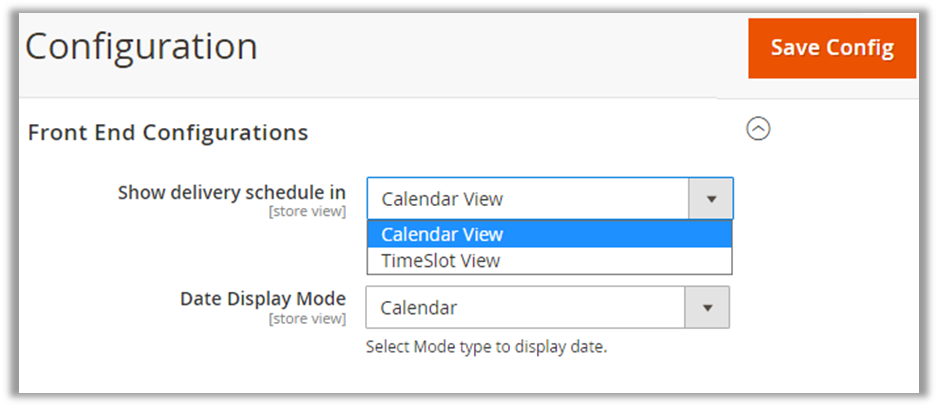Click store view scope under Show delivery schedule
The width and height of the screenshot is (939, 407).
pyautogui.click(x=308, y=212)
